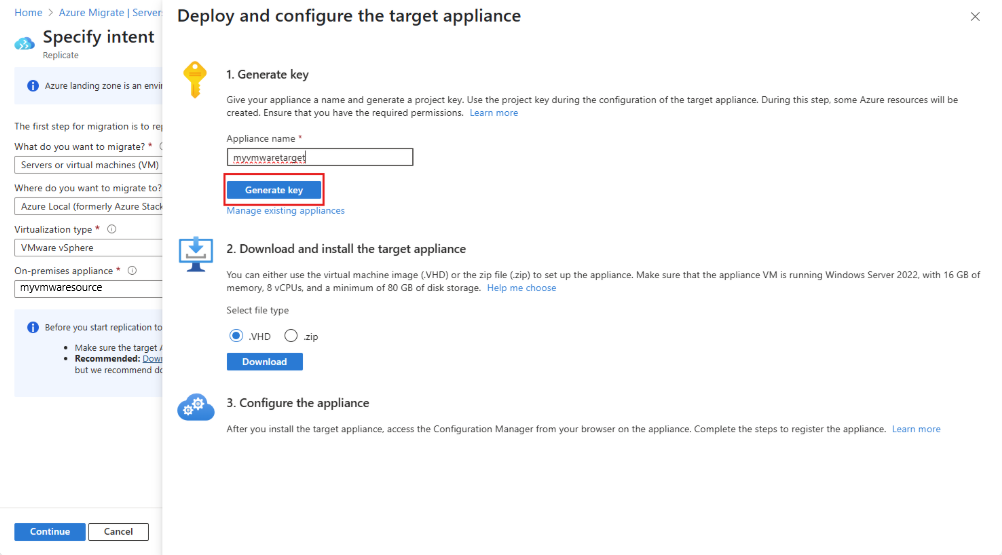Close the Deploy and configure panel

click(975, 17)
